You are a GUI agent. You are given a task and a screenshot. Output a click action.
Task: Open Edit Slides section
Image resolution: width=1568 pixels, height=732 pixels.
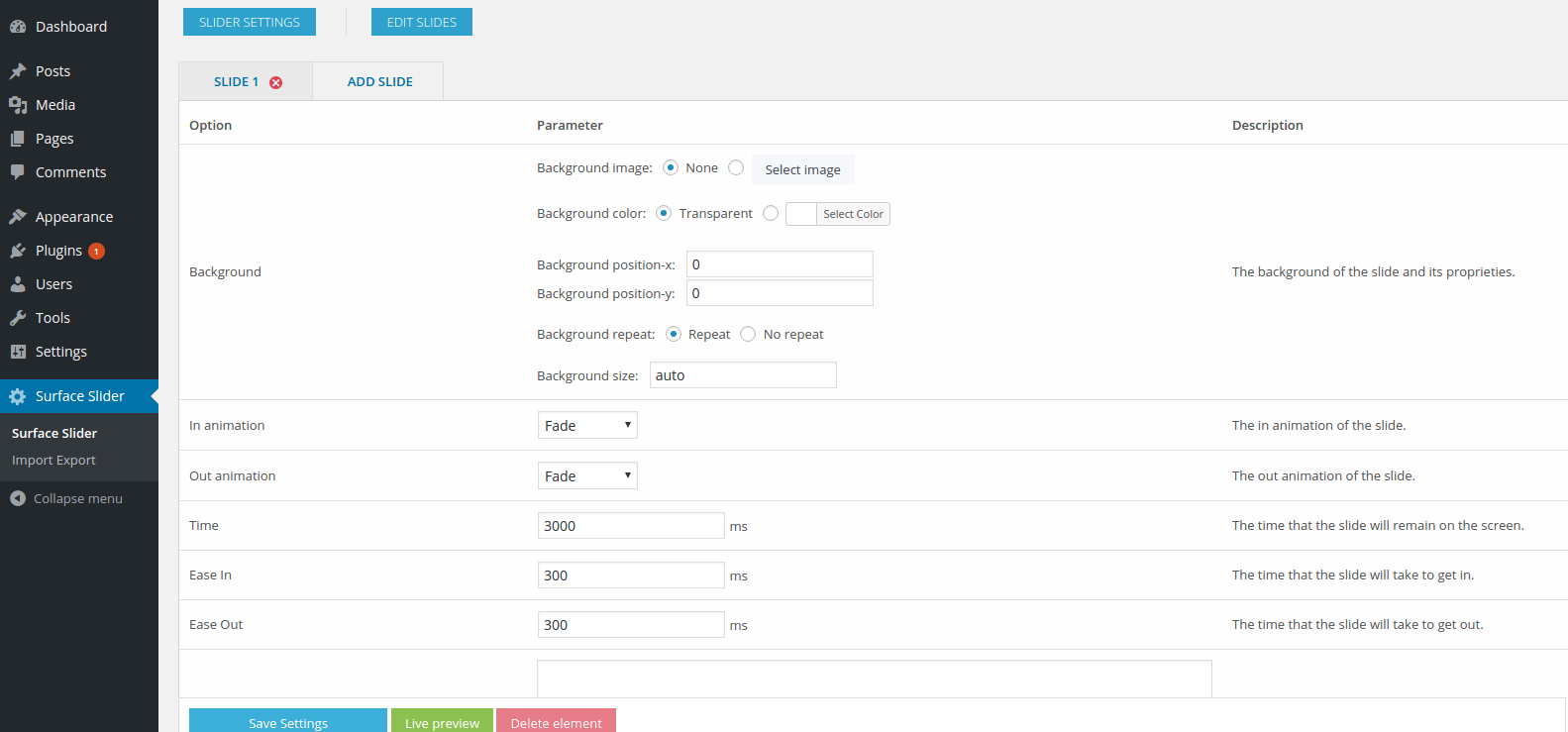(422, 22)
